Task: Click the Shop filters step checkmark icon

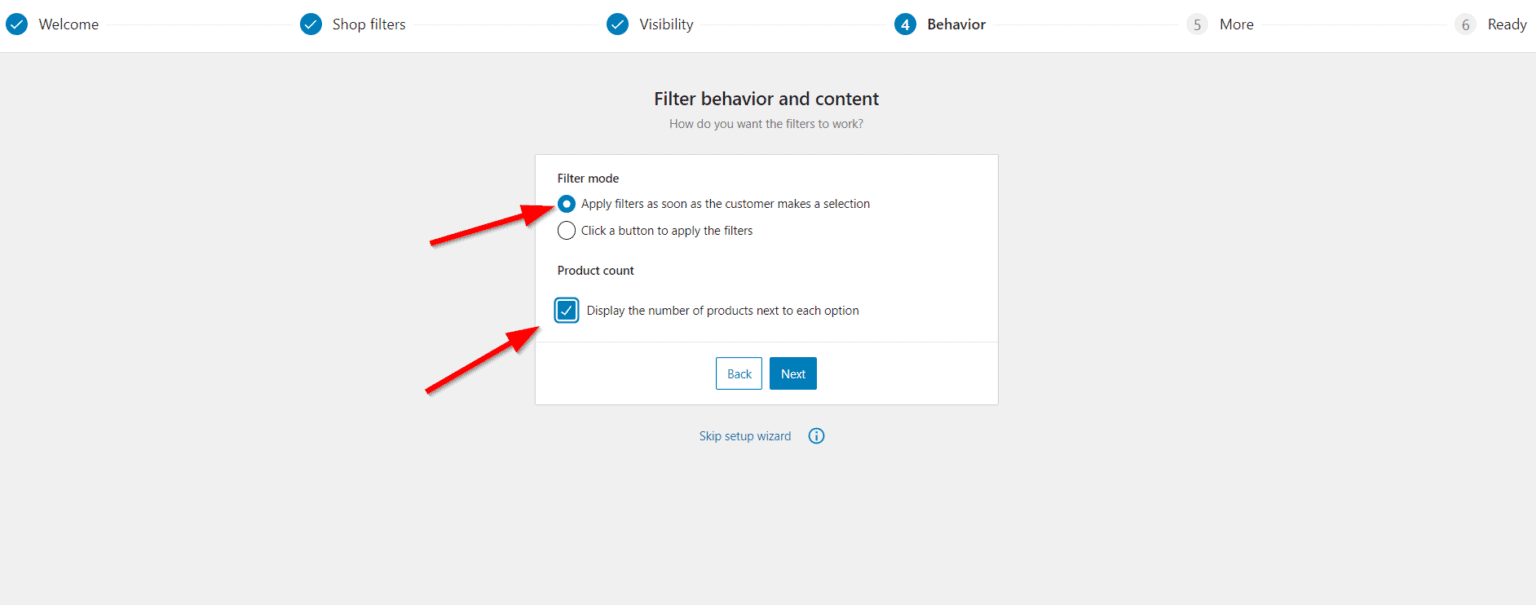Action: (x=310, y=23)
